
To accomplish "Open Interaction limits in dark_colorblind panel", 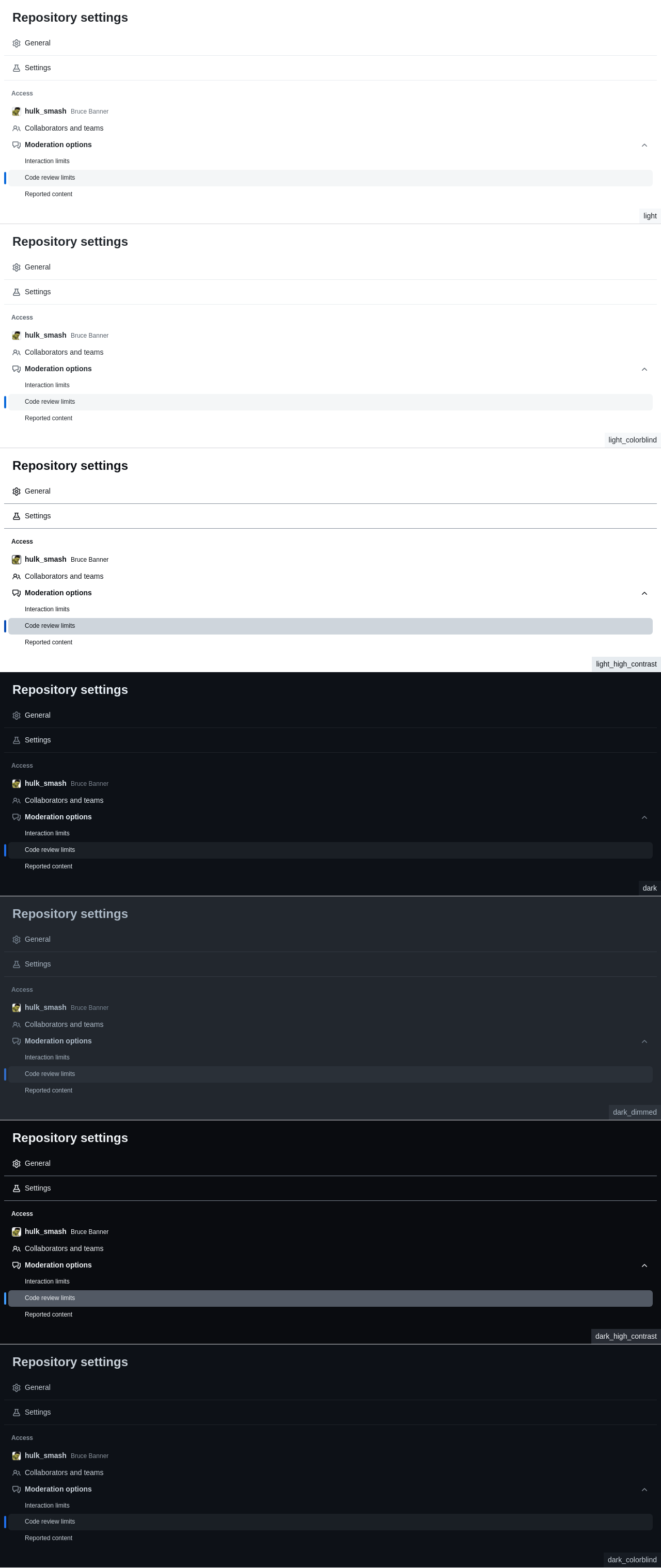I will 330,1506.
